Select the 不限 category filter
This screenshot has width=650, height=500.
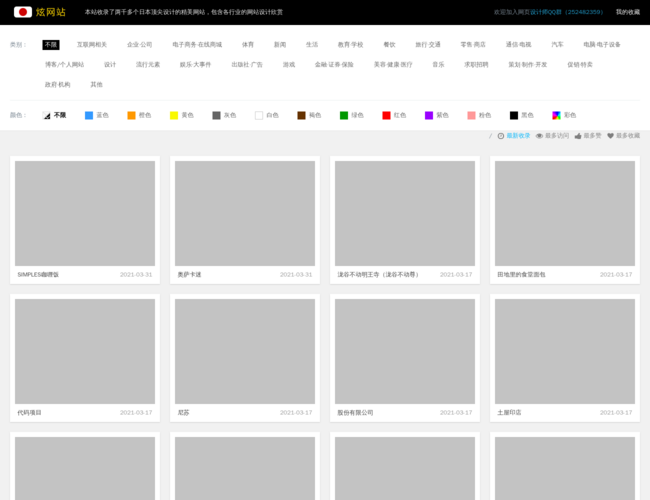click(51, 45)
